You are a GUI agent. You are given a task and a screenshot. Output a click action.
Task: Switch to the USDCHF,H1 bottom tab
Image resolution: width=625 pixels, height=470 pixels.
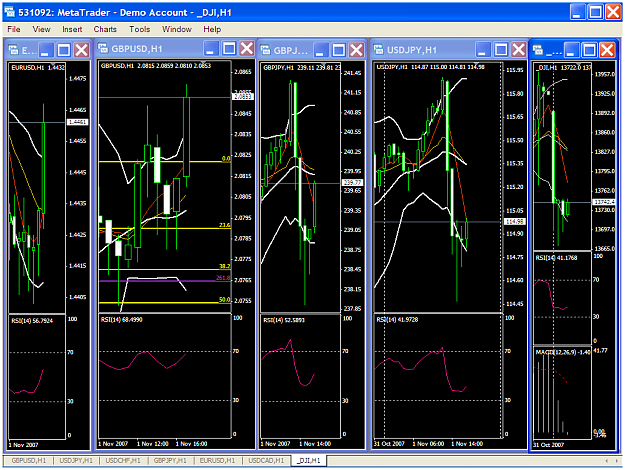click(x=123, y=460)
